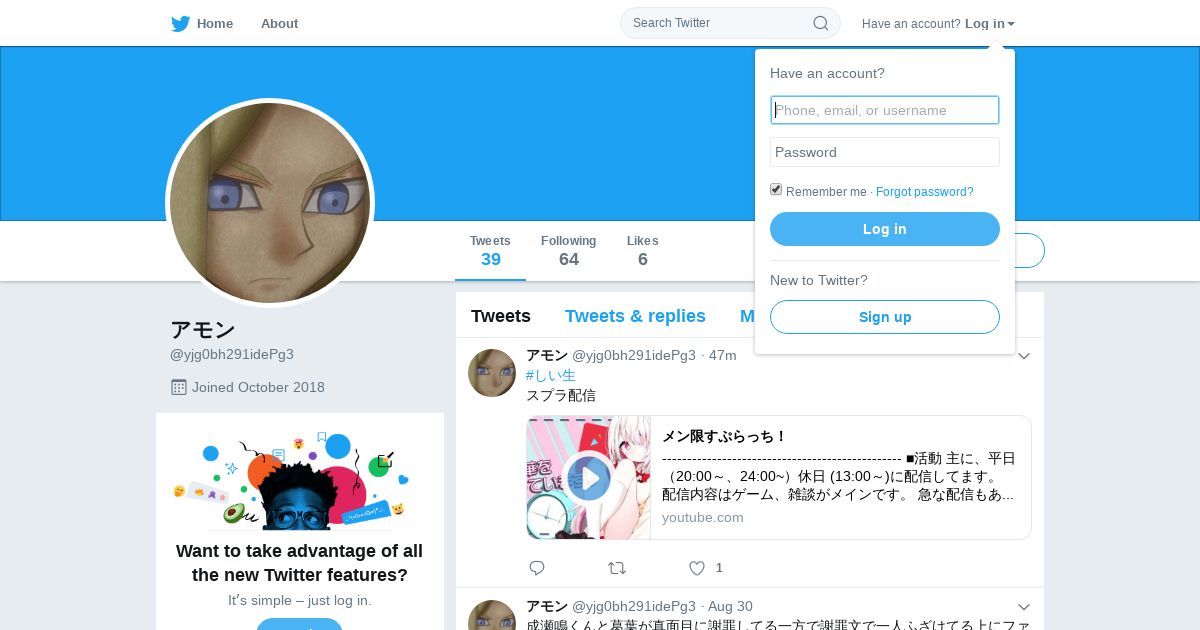Click the small avatar beside first tweet
This screenshot has height=630, width=1200.
(492, 373)
